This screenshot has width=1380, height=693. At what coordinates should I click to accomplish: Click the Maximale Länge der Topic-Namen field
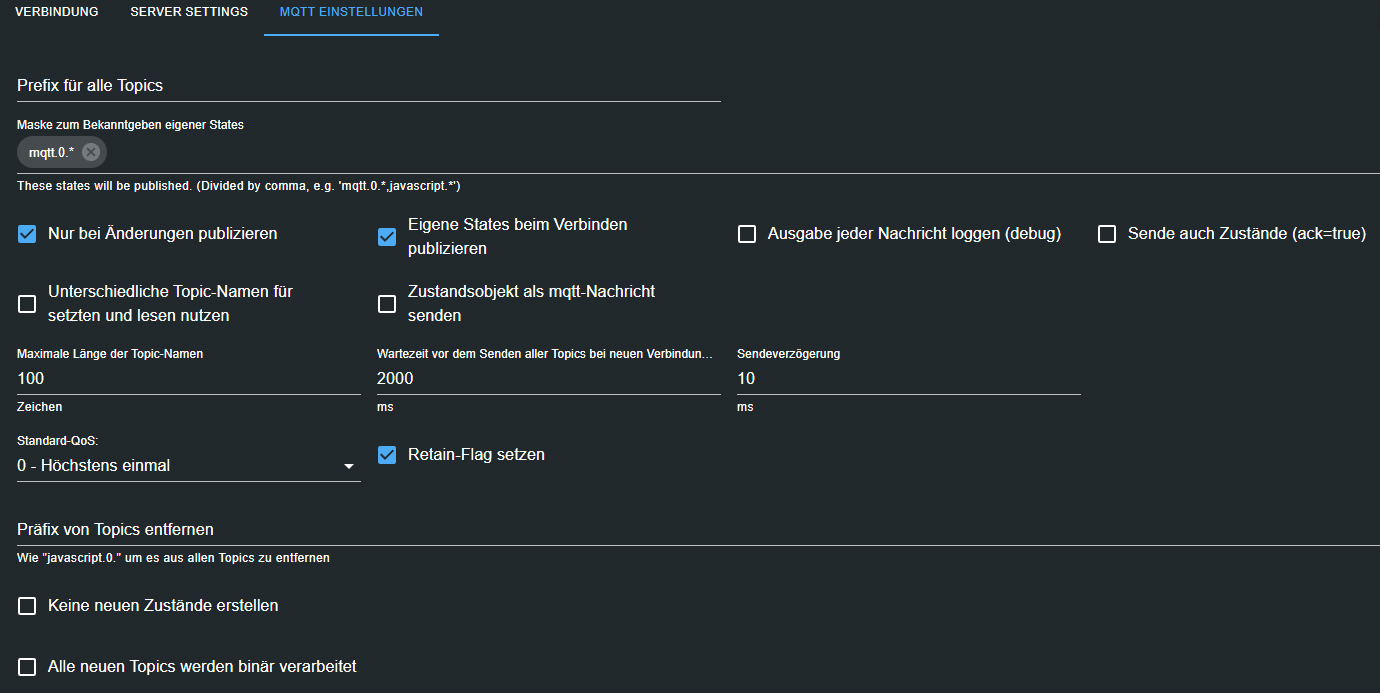pyautogui.click(x=189, y=379)
